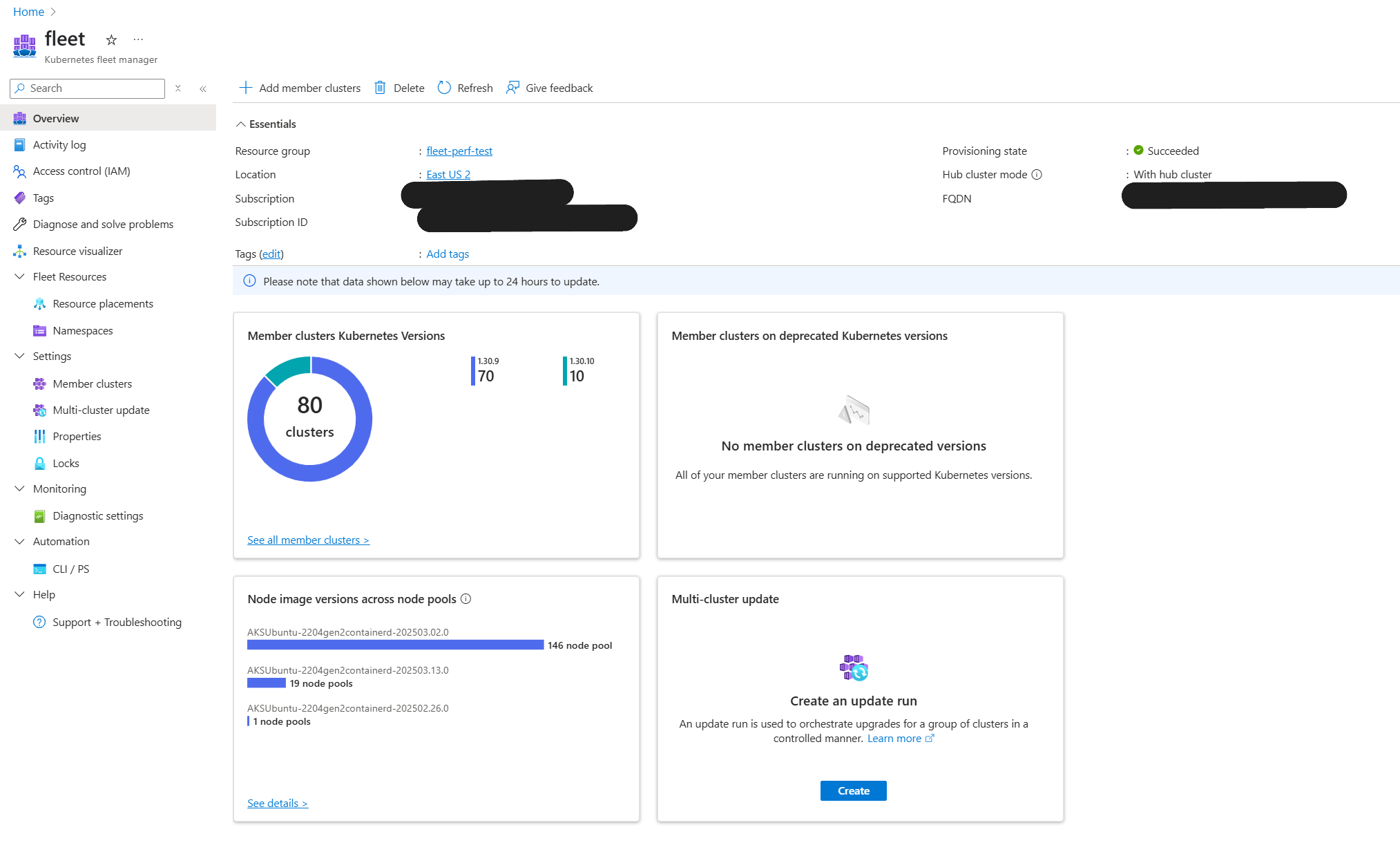The image size is (1400, 854).
Task: Collapse the Monitoring sidebar group
Action: (19, 488)
